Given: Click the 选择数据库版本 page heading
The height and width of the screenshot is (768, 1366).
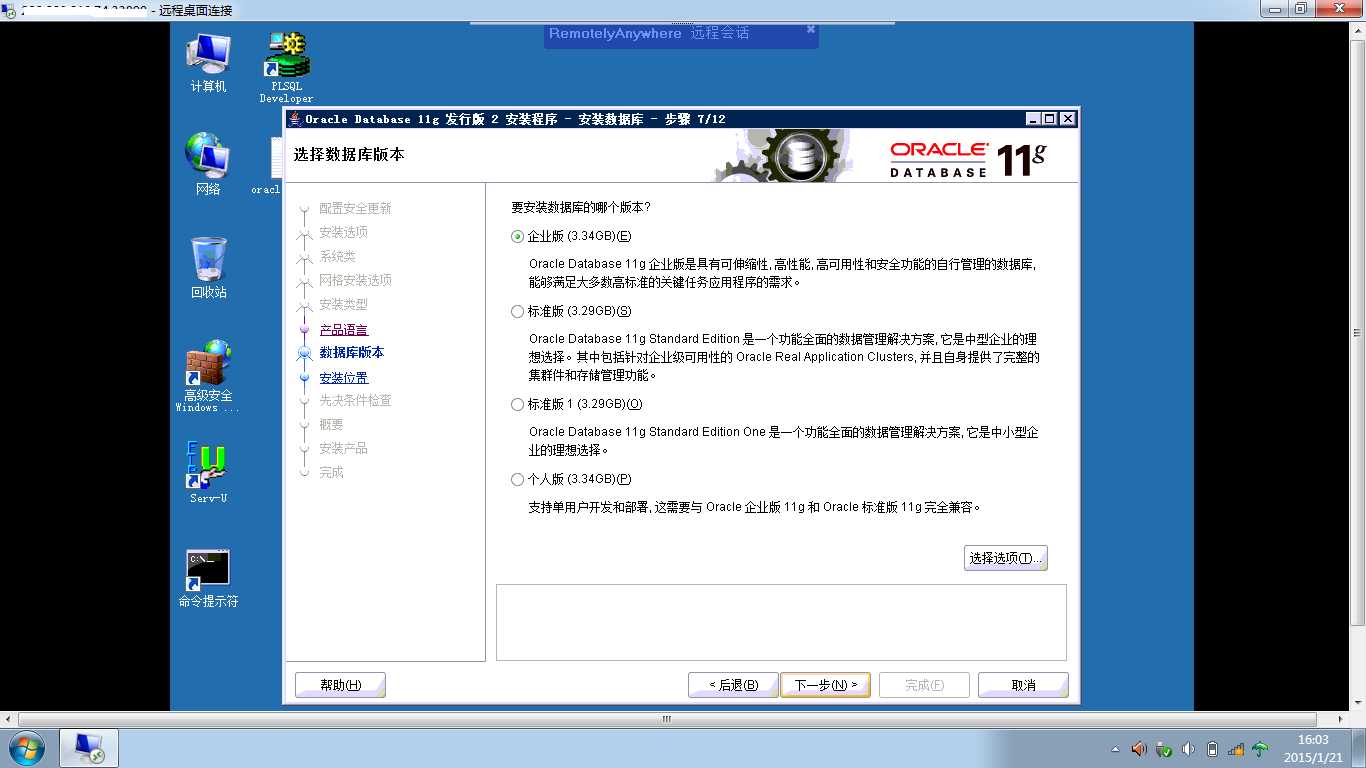Looking at the screenshot, I should click(349, 155).
